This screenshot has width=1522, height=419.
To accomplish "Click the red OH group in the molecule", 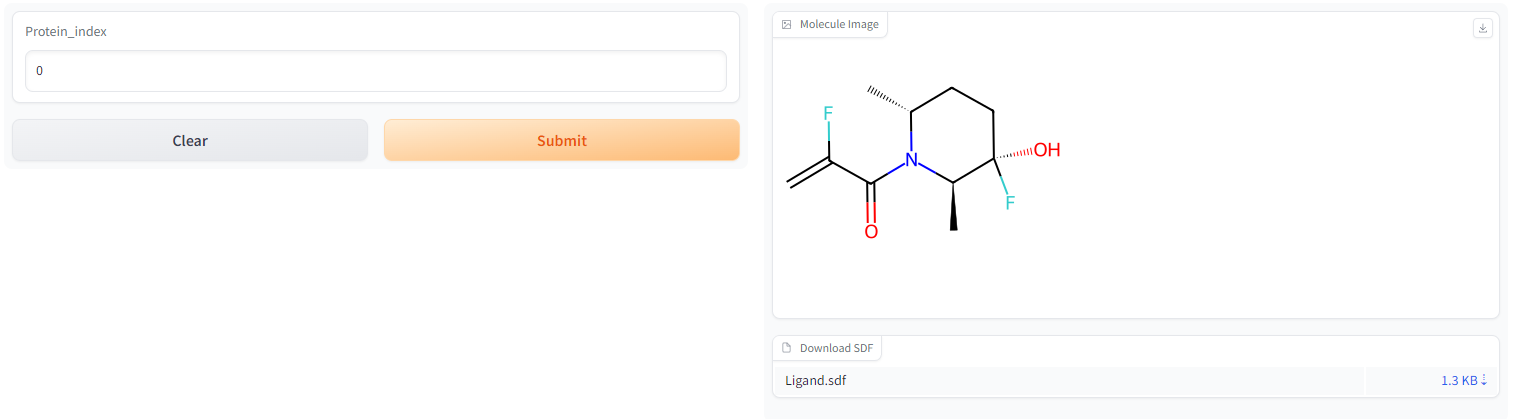I will click(1046, 151).
